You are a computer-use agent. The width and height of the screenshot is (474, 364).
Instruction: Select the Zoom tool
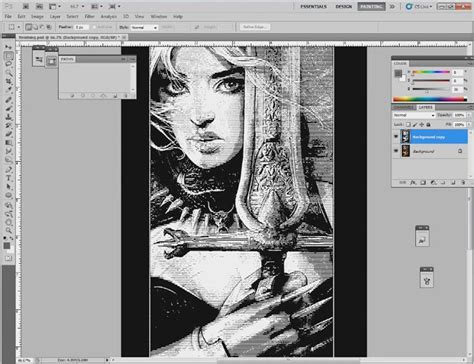8,231
